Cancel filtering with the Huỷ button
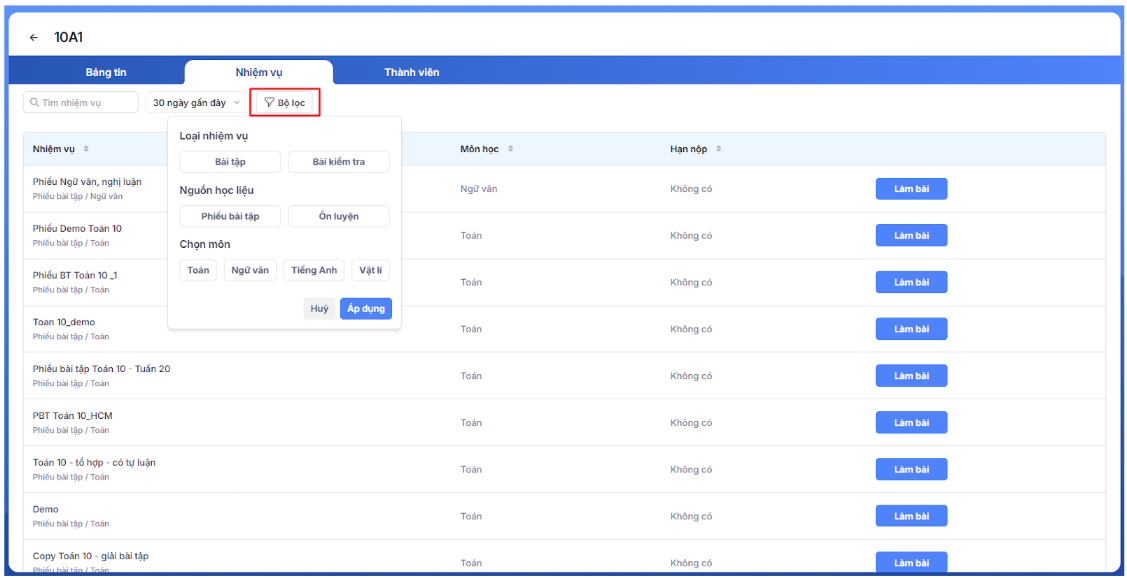1127x578 pixels. pos(319,309)
